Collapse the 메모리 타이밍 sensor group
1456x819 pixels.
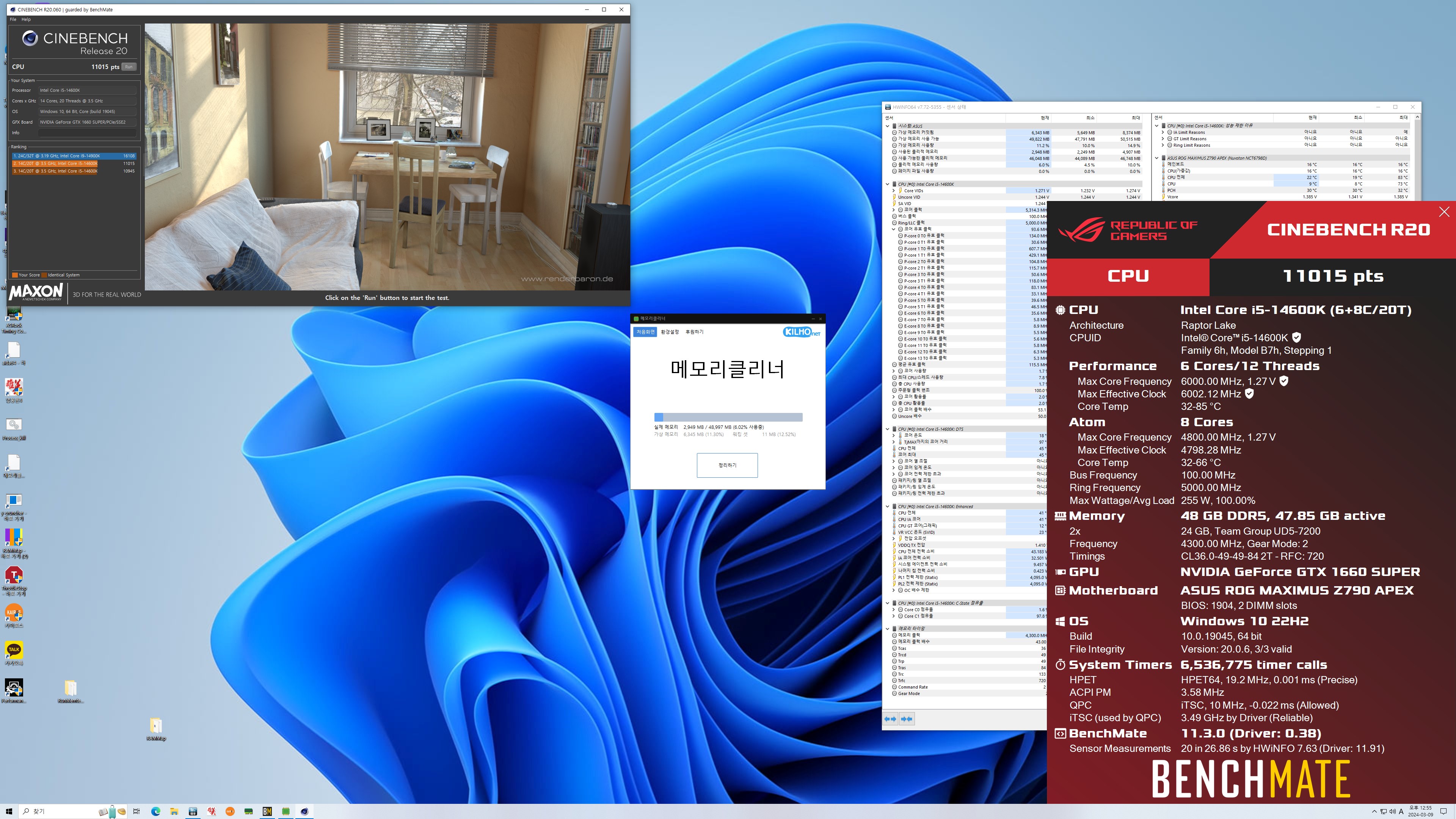[887, 629]
